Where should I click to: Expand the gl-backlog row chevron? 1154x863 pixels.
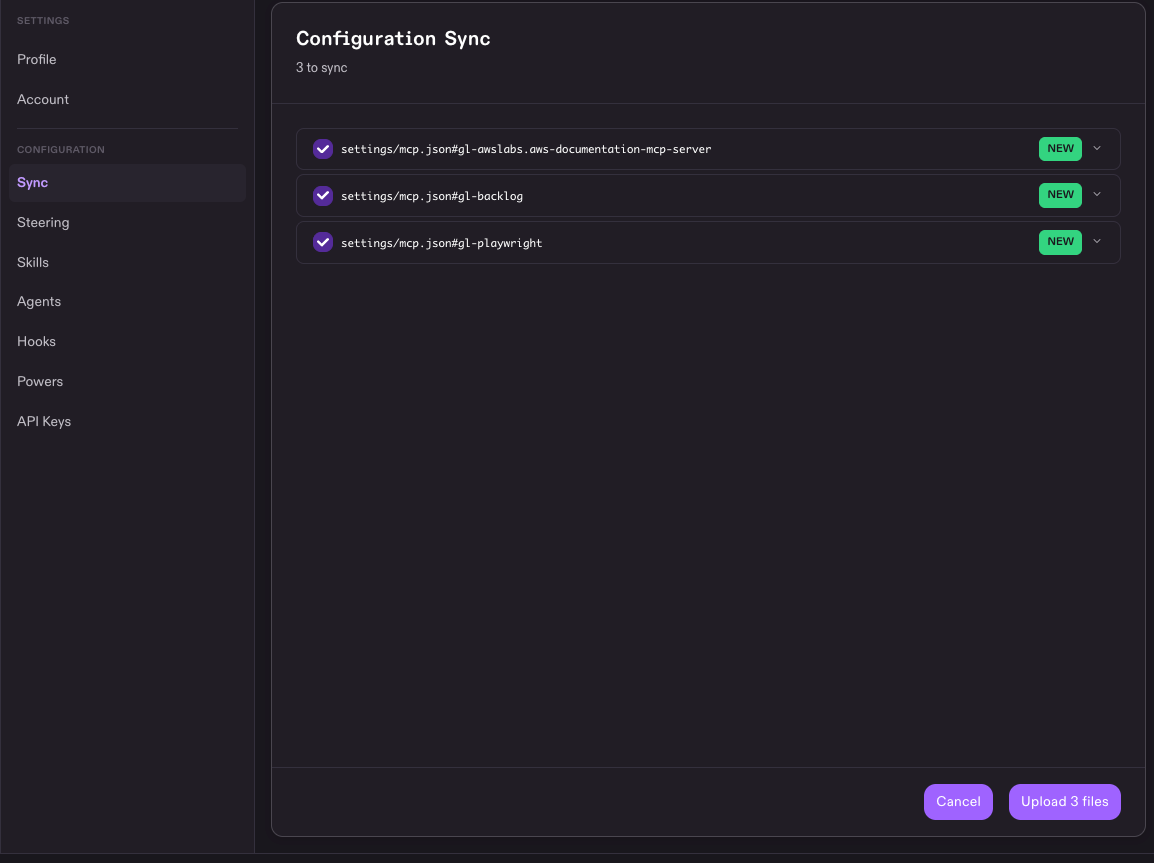point(1097,195)
